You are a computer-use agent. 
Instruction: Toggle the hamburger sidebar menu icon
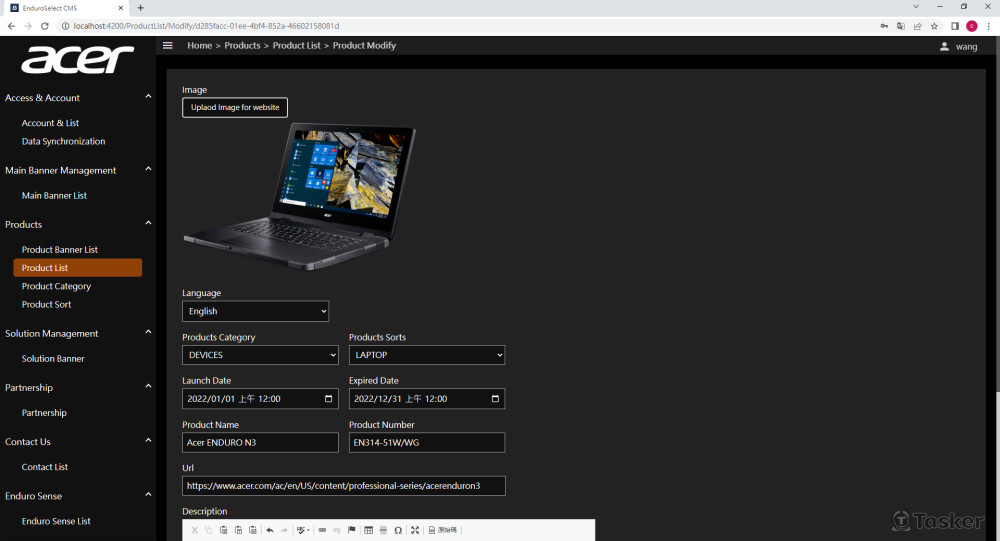point(168,45)
